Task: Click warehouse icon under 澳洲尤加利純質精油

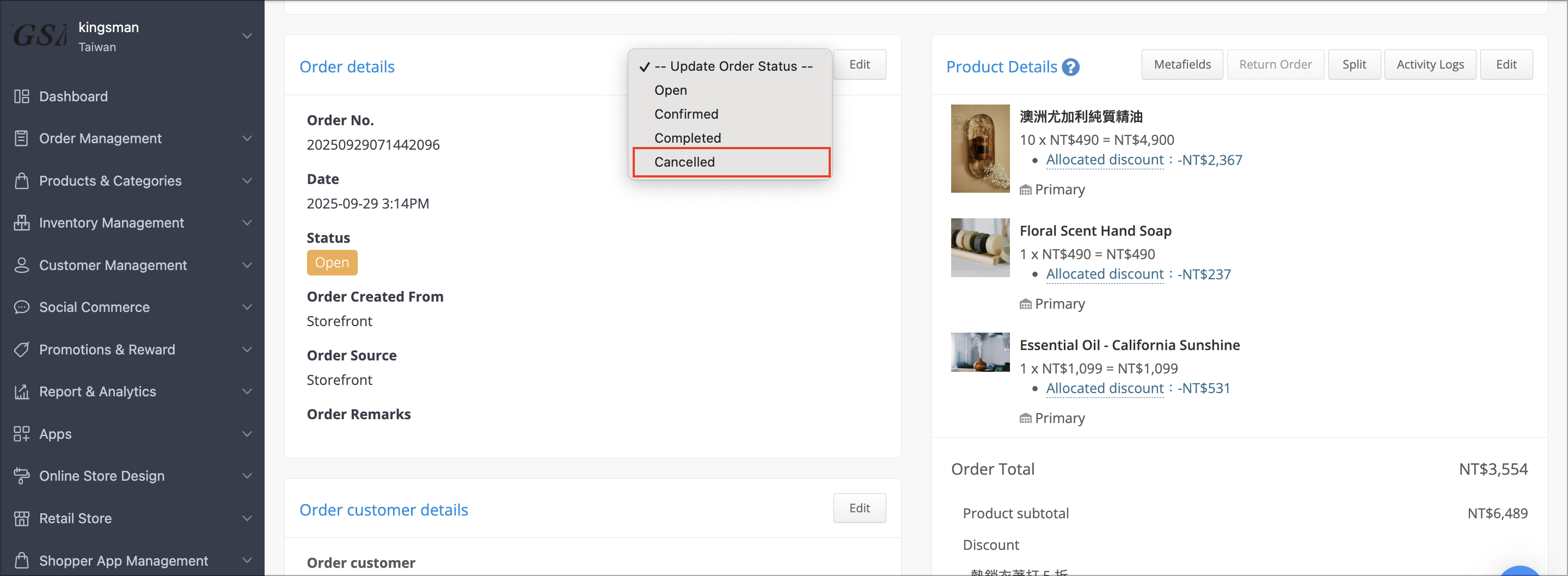Action: (x=1026, y=190)
